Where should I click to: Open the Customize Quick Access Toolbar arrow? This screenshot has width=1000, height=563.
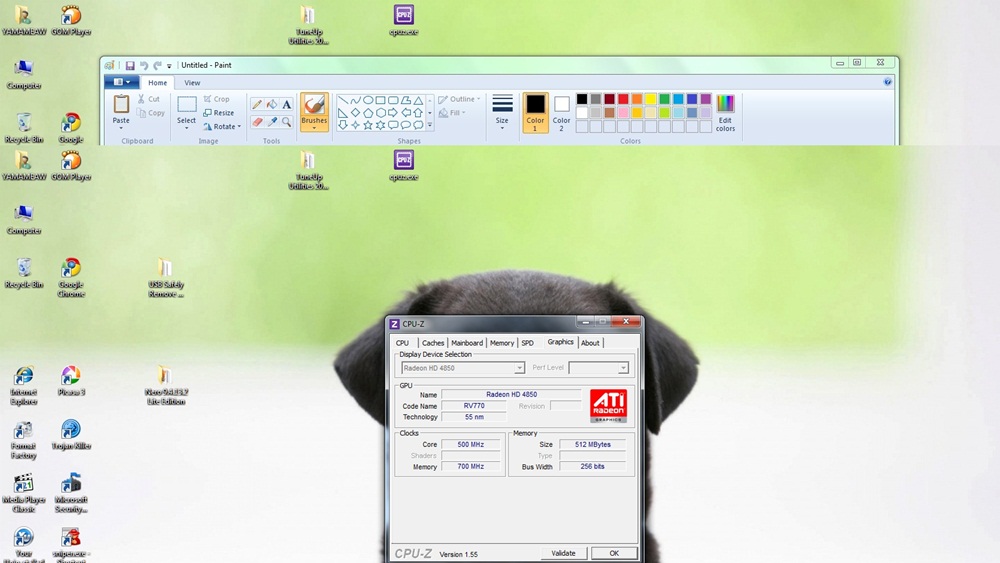pos(169,66)
